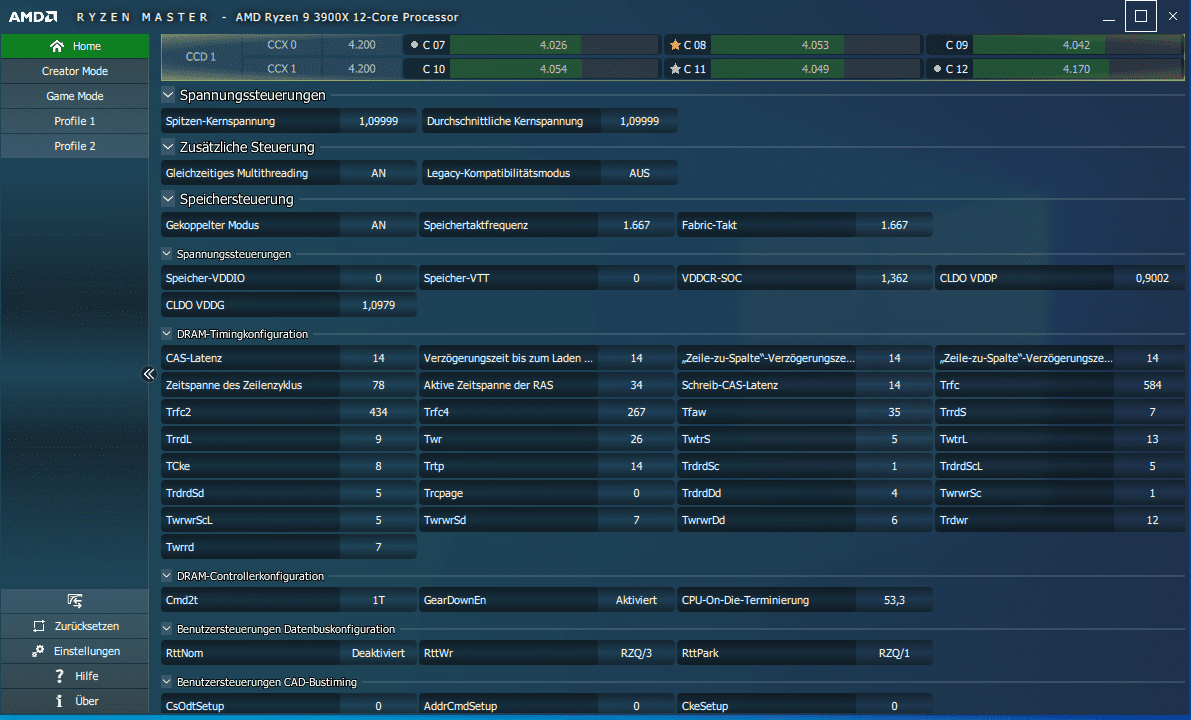Switch to Creator Mode
This screenshot has width=1191, height=720.
74,71
